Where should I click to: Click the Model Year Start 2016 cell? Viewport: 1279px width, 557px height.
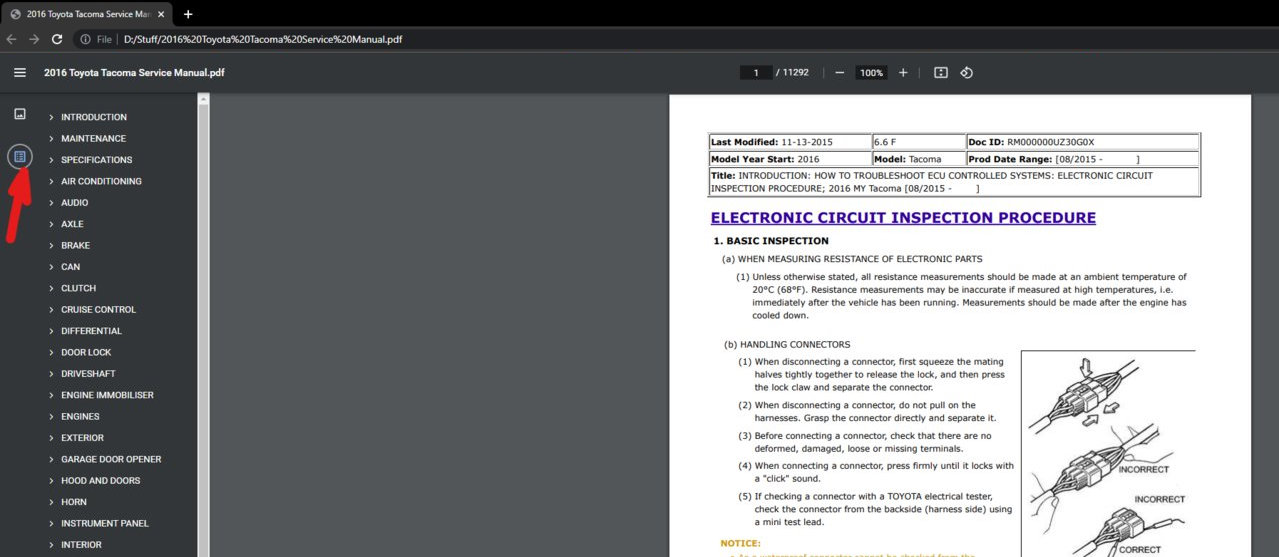[790, 159]
